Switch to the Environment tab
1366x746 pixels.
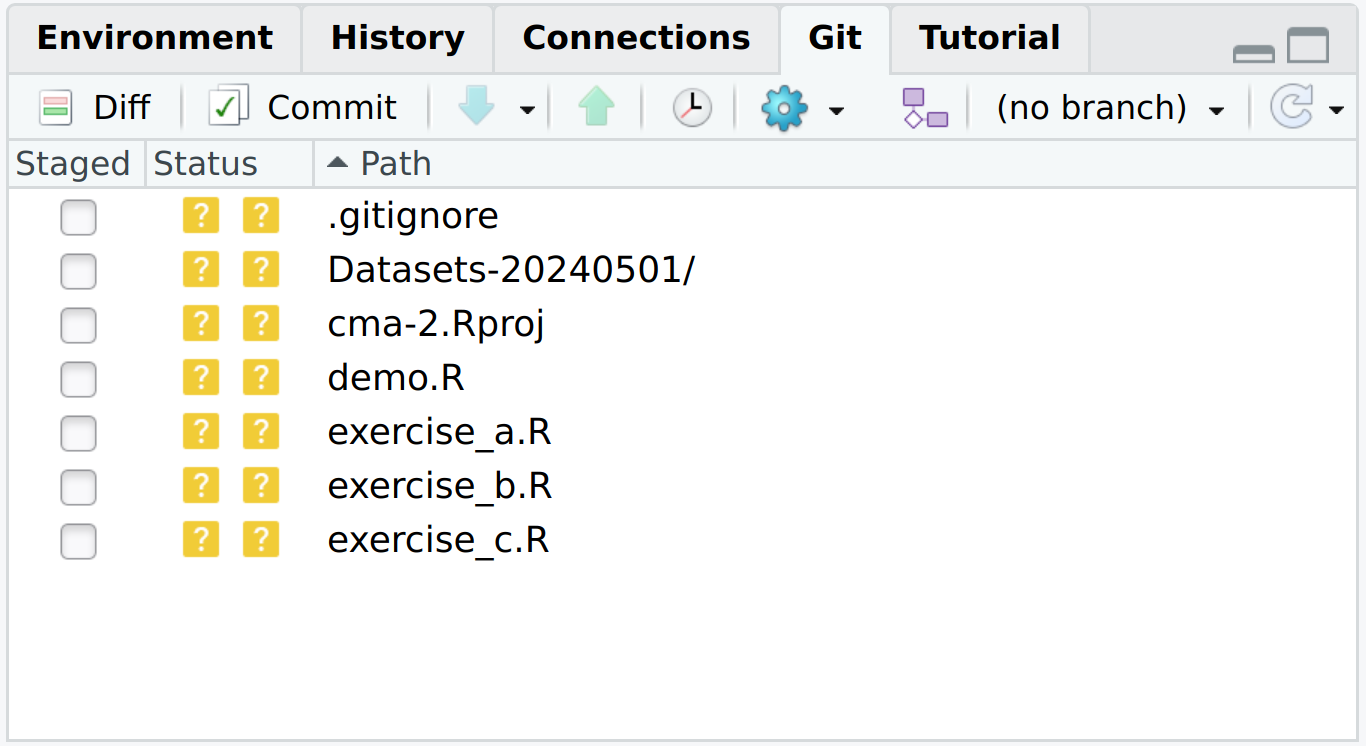pos(154,39)
